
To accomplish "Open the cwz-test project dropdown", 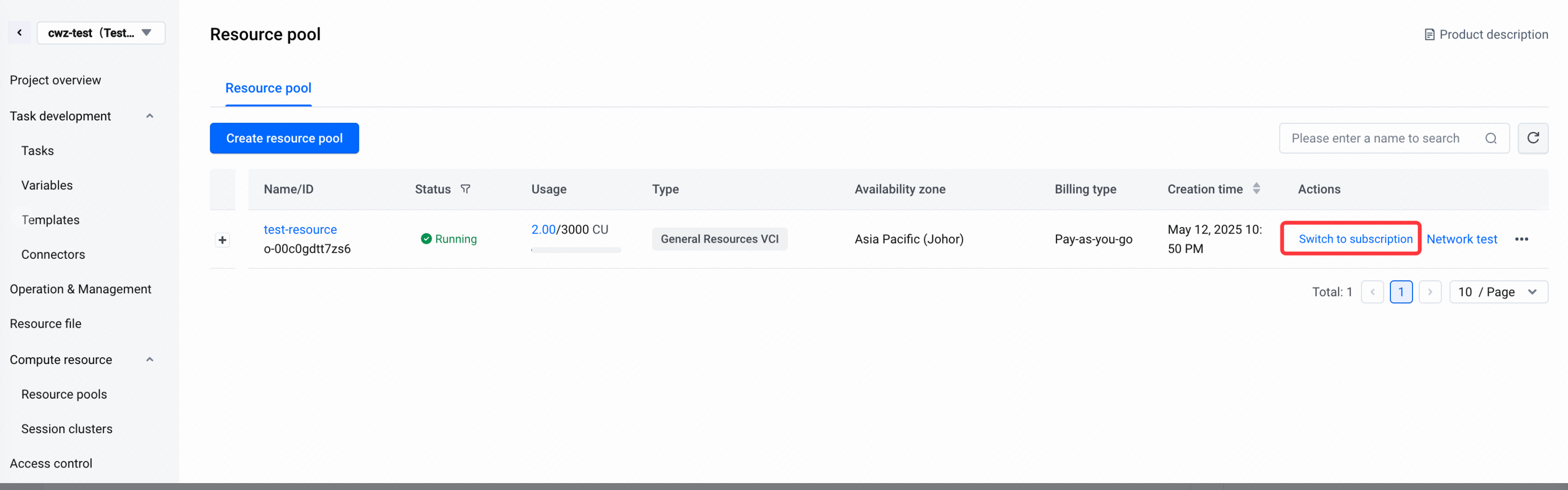I will [101, 33].
